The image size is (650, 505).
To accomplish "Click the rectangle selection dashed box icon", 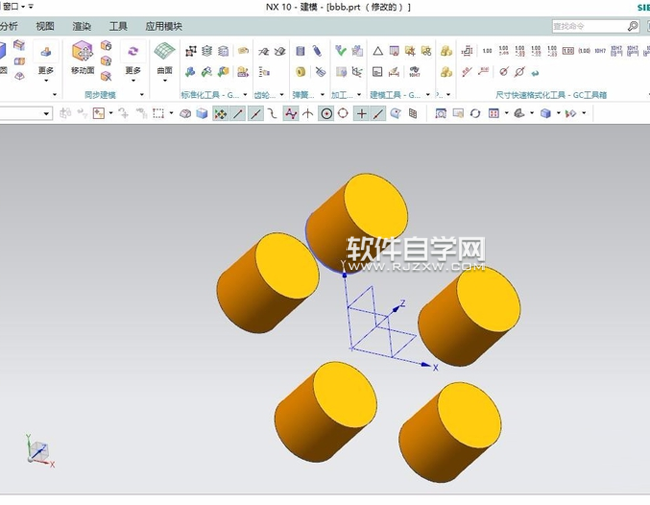I will 158,113.
